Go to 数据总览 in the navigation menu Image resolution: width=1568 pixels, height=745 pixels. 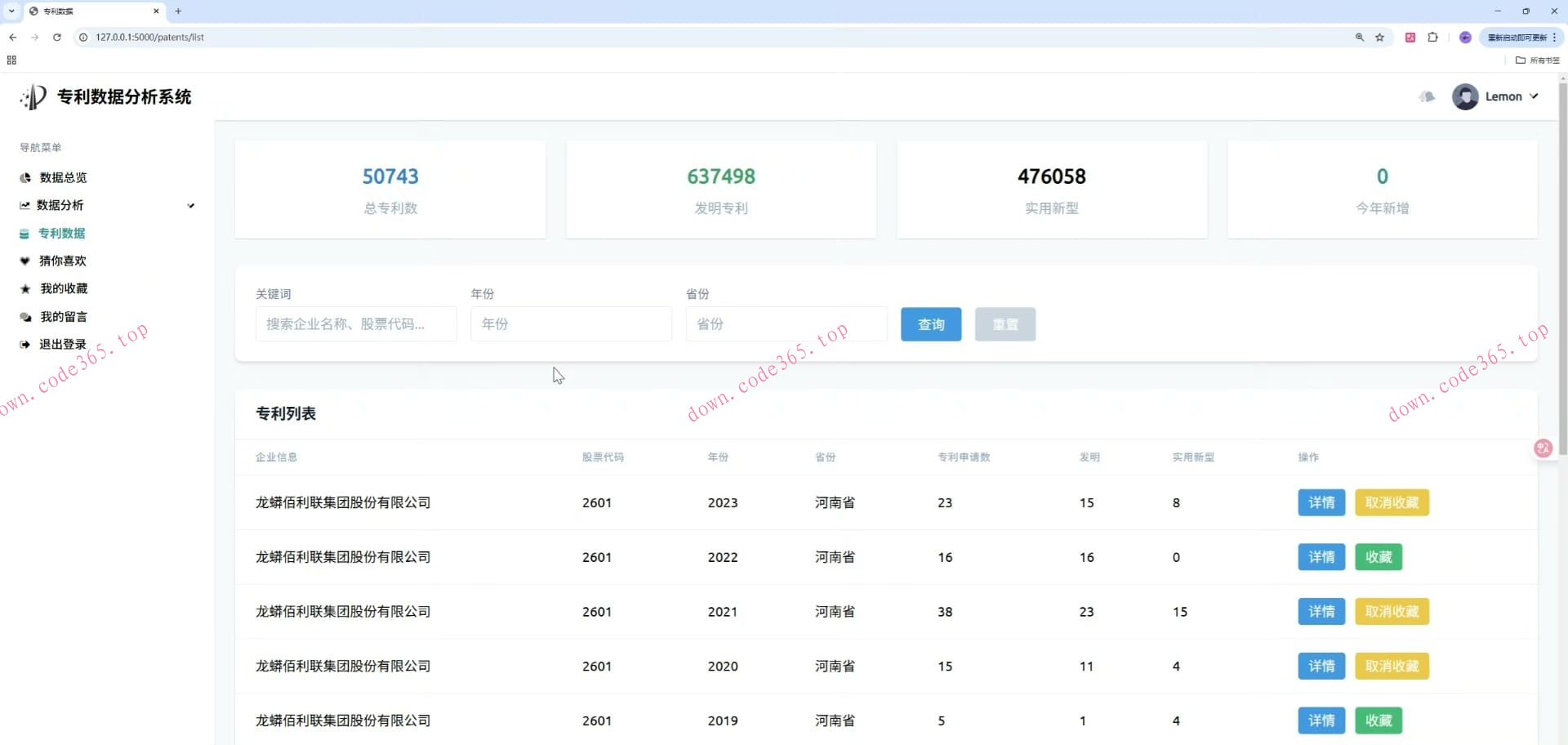click(x=63, y=178)
